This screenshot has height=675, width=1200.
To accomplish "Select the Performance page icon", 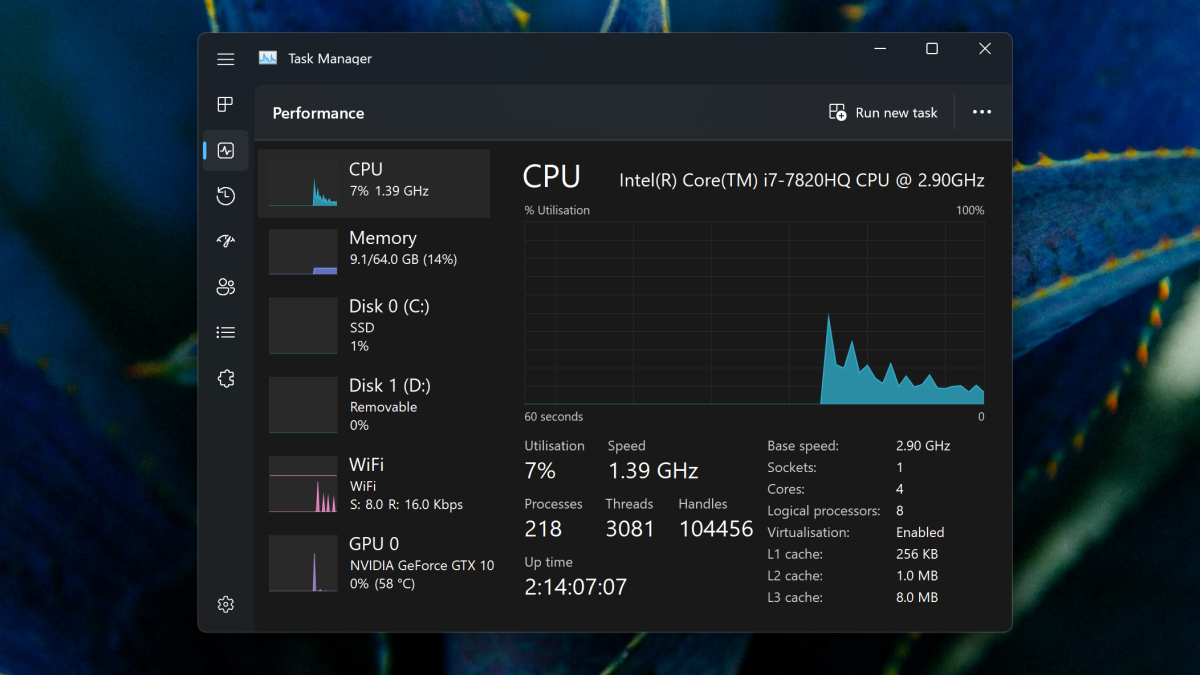I will coord(226,151).
